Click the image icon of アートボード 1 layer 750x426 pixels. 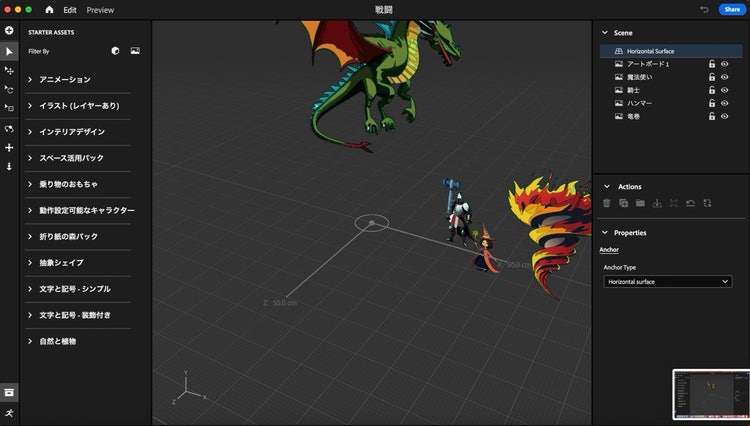618,64
